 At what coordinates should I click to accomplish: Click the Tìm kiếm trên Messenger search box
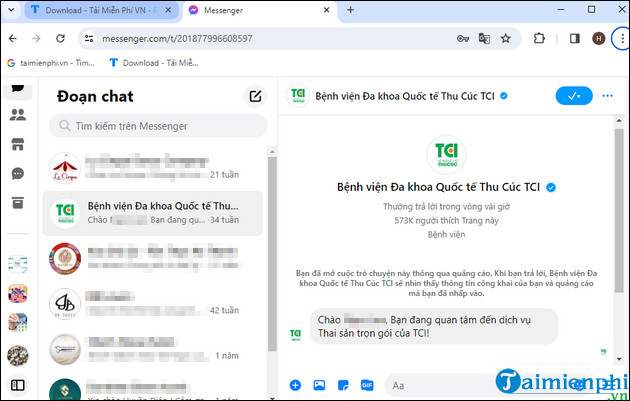[x=158, y=126]
